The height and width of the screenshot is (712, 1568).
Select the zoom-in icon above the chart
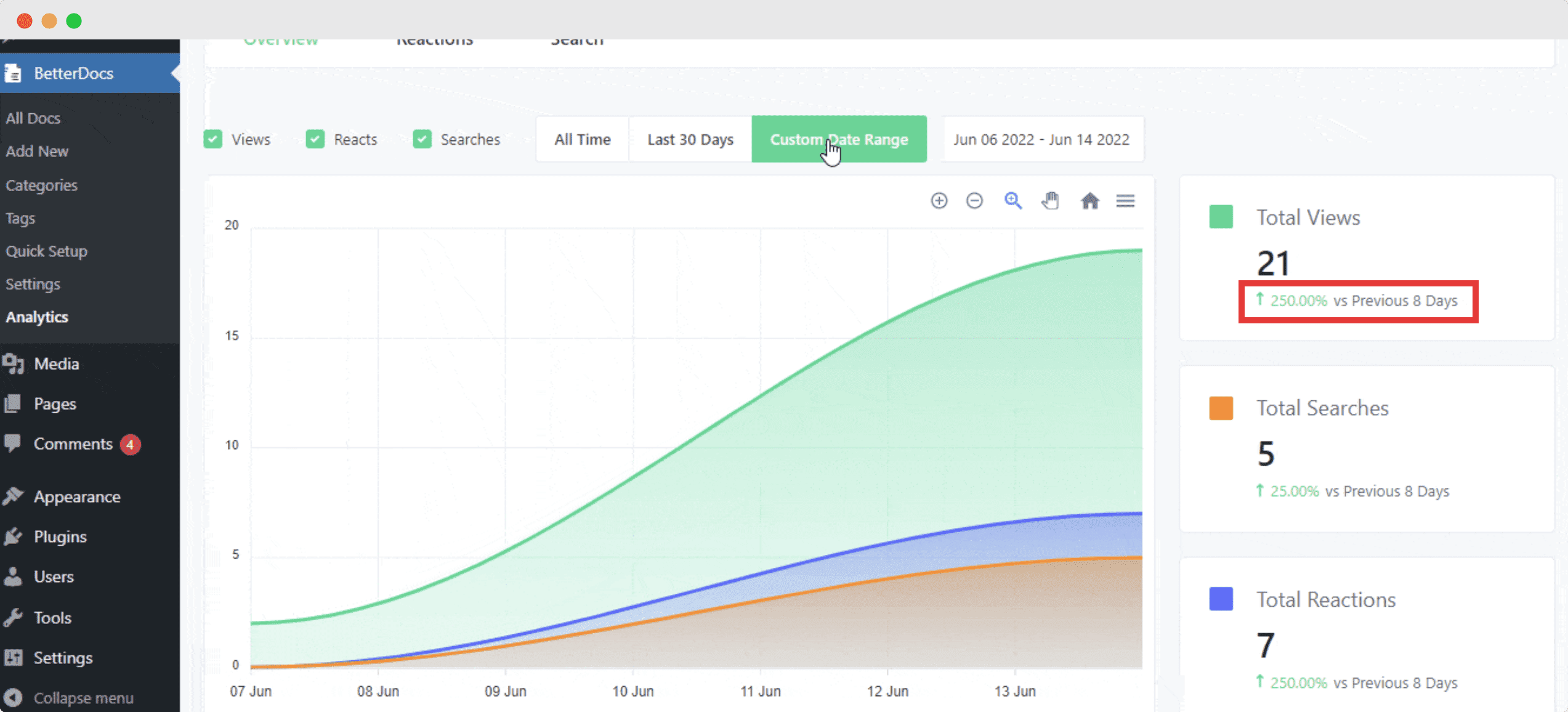pyautogui.click(x=939, y=201)
